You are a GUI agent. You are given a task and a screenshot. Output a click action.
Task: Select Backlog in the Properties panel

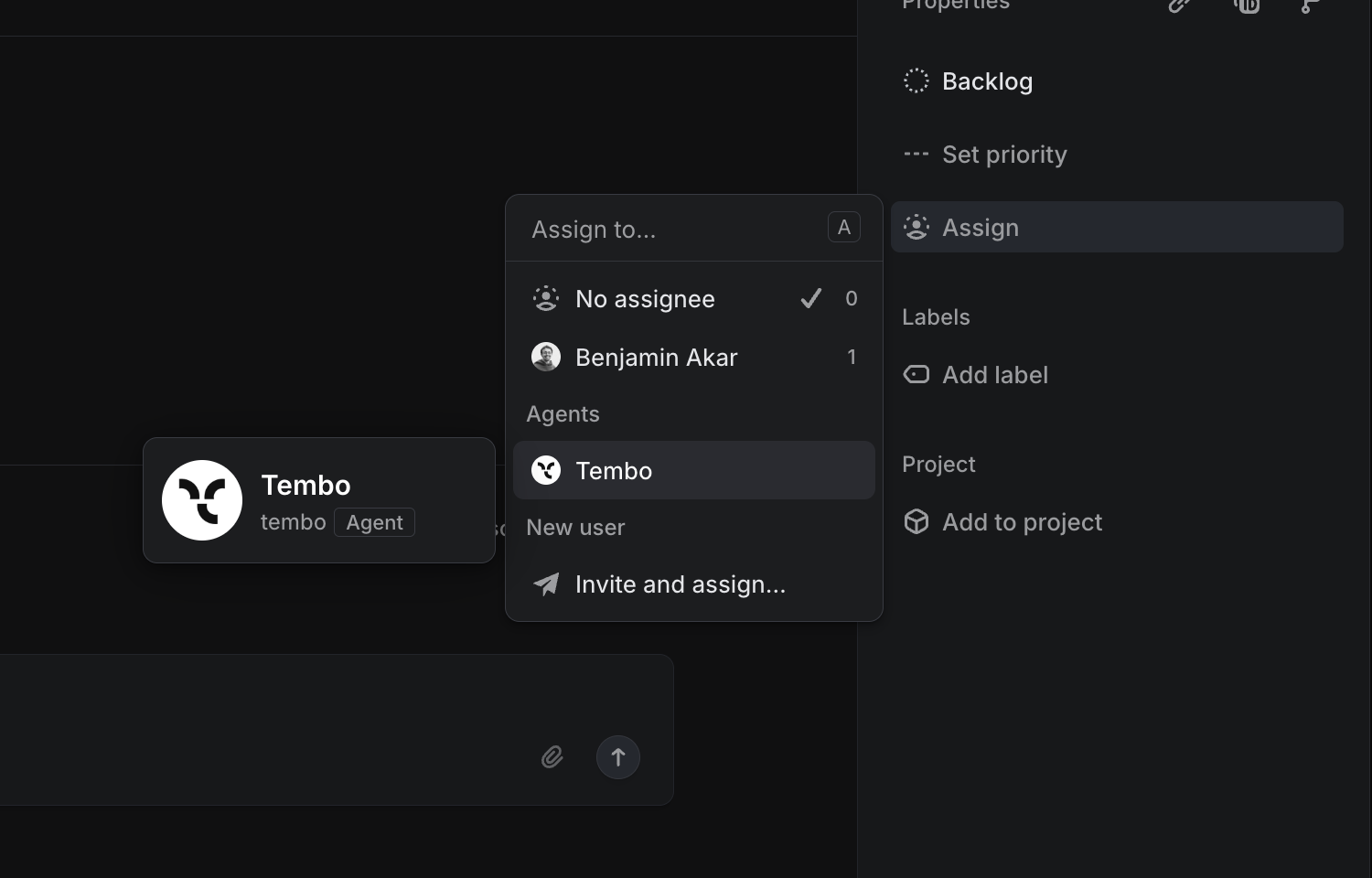point(987,80)
